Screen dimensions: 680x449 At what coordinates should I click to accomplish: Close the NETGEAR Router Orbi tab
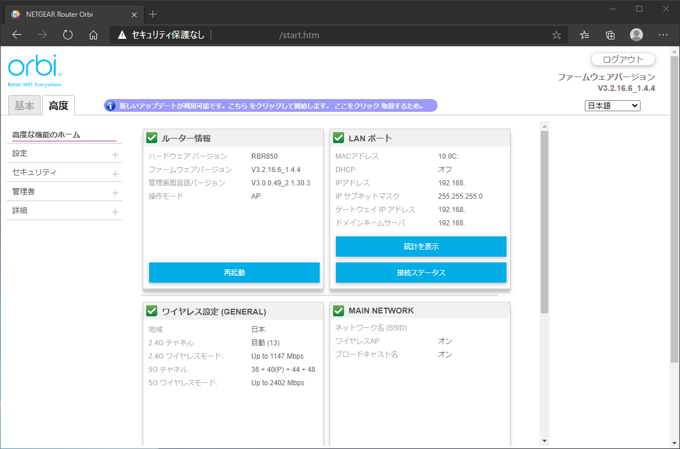[x=134, y=14]
